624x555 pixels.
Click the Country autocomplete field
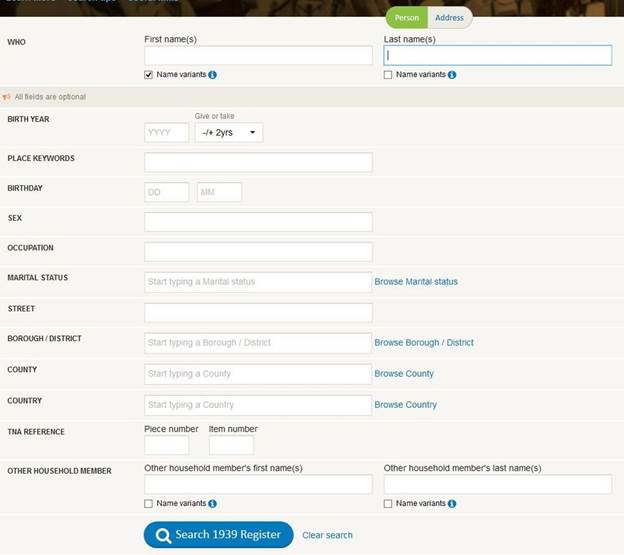(x=258, y=405)
